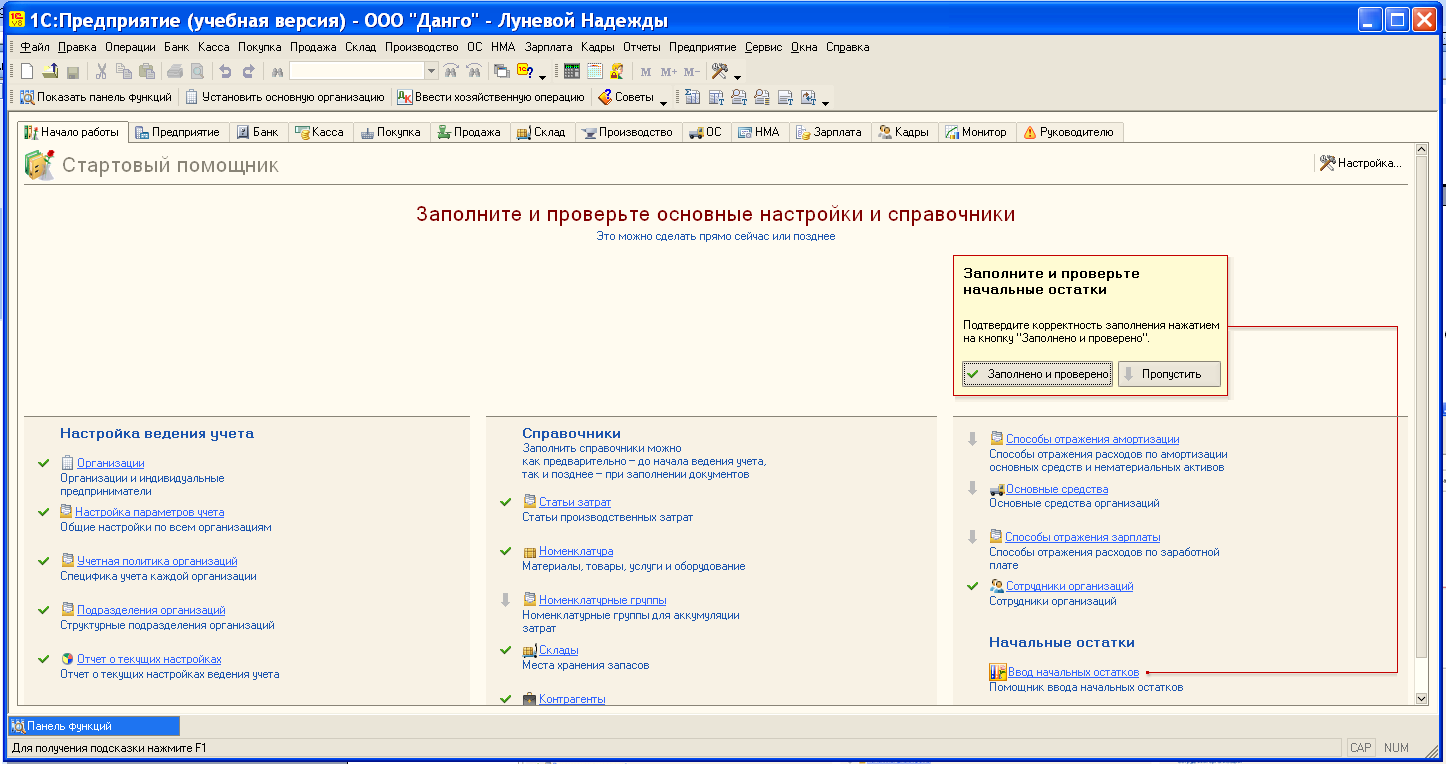
Task: Toggle the grey arrow status beside Основные средства
Action: pos(972,488)
